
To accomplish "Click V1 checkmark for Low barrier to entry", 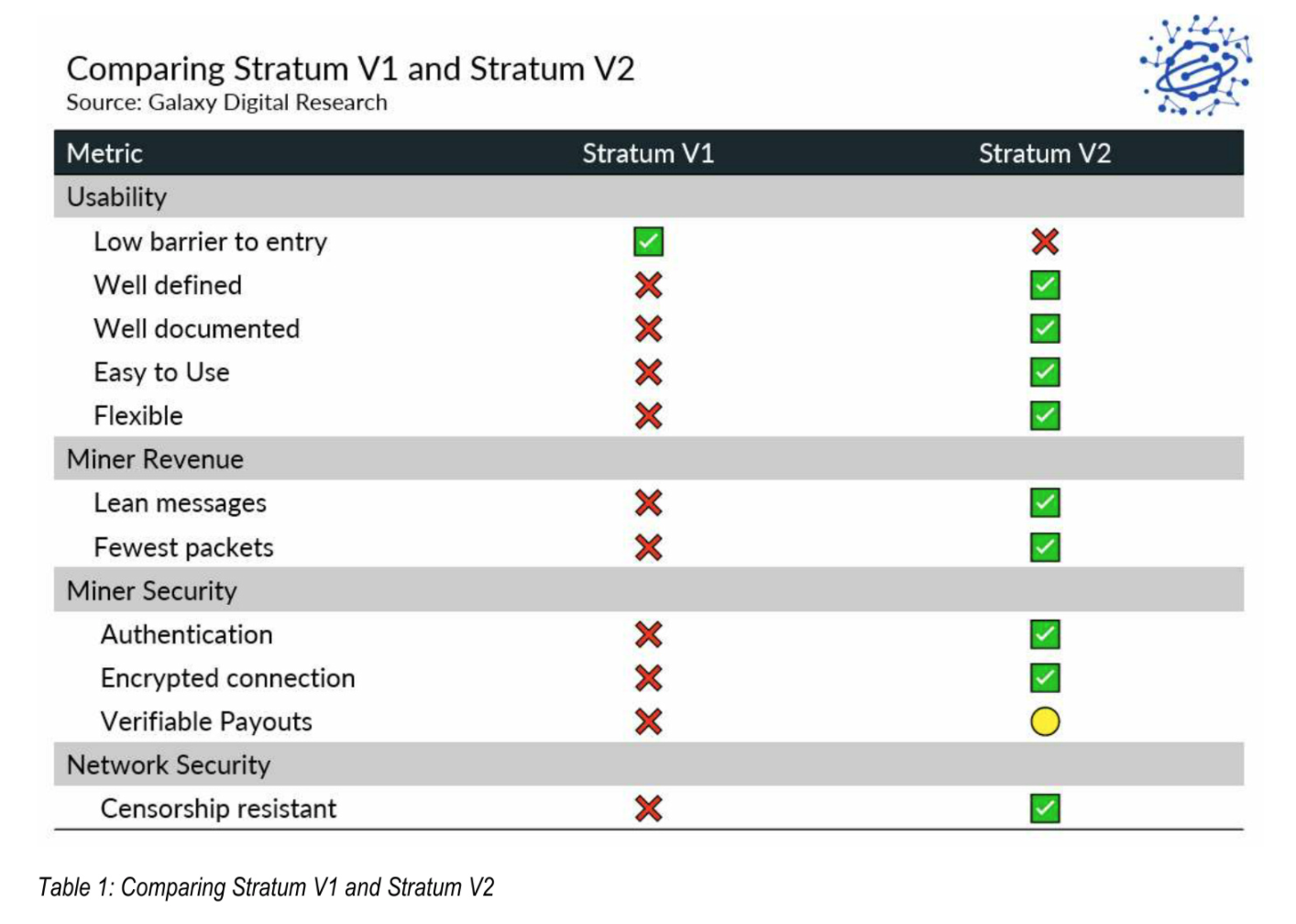I will pos(648,242).
